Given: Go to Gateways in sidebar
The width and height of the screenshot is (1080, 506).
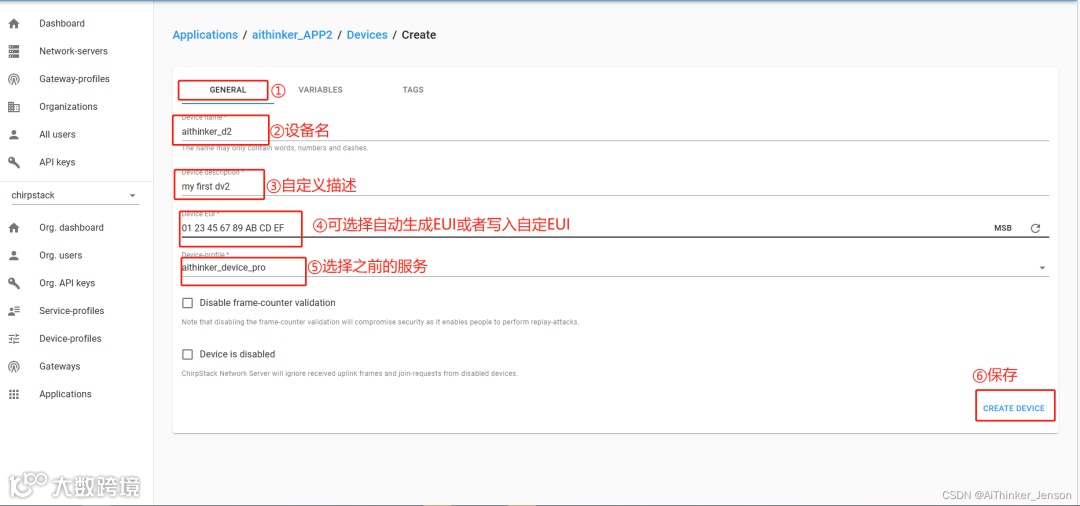Looking at the screenshot, I should (x=59, y=366).
